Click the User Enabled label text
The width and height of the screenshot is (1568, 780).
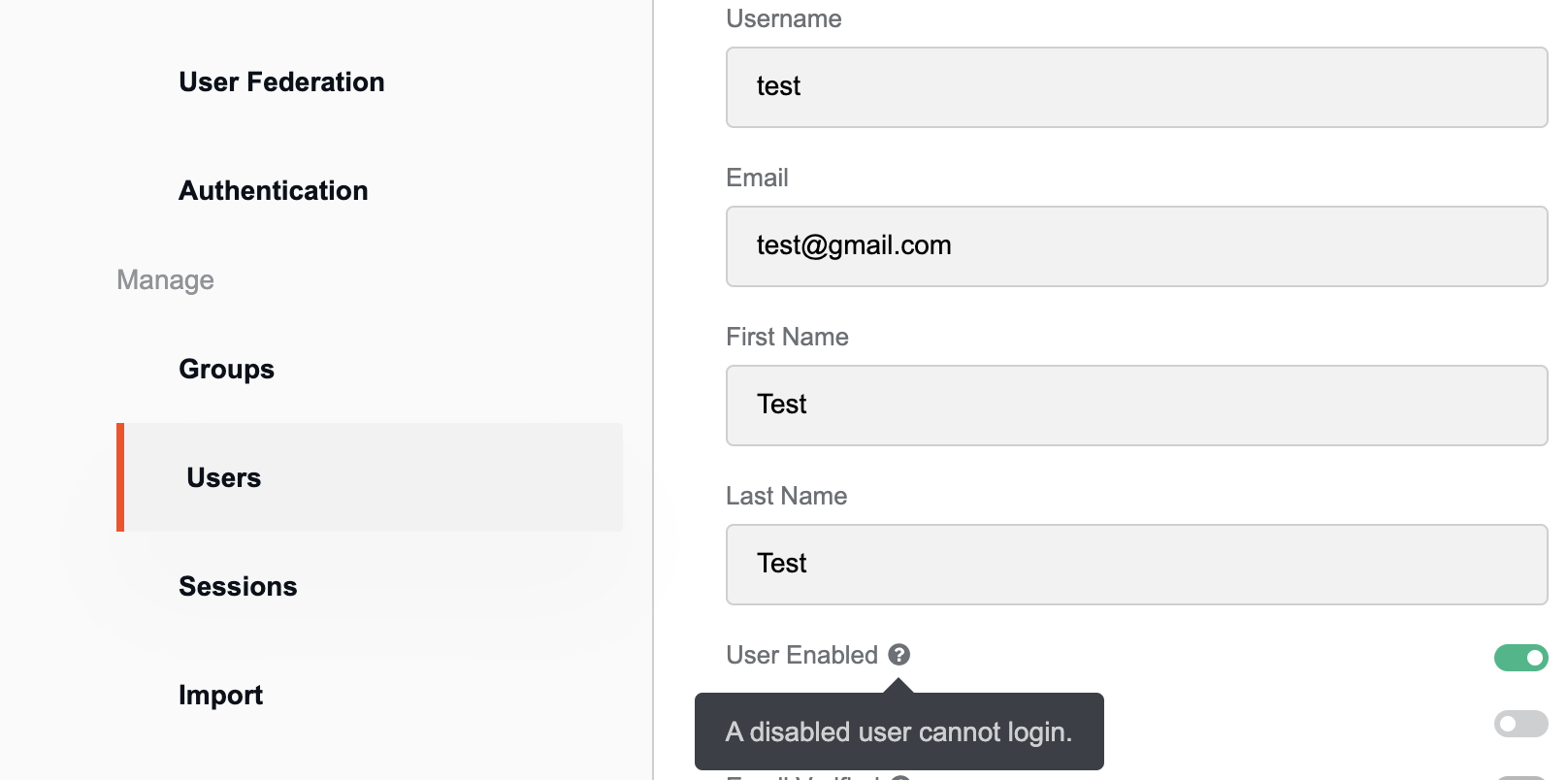tap(801, 655)
